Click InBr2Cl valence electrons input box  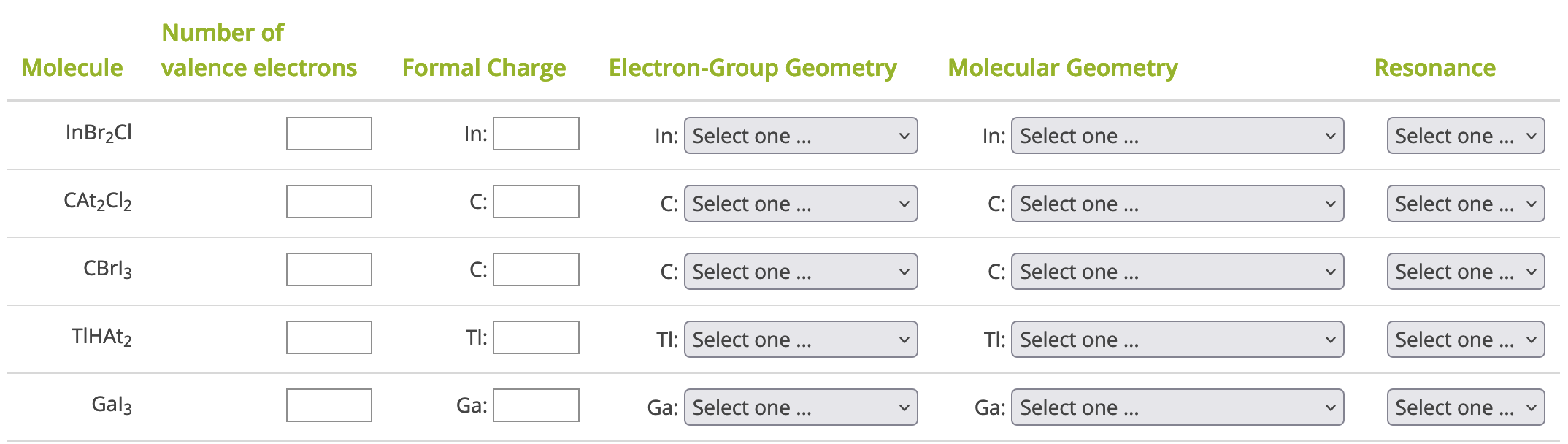[328, 134]
